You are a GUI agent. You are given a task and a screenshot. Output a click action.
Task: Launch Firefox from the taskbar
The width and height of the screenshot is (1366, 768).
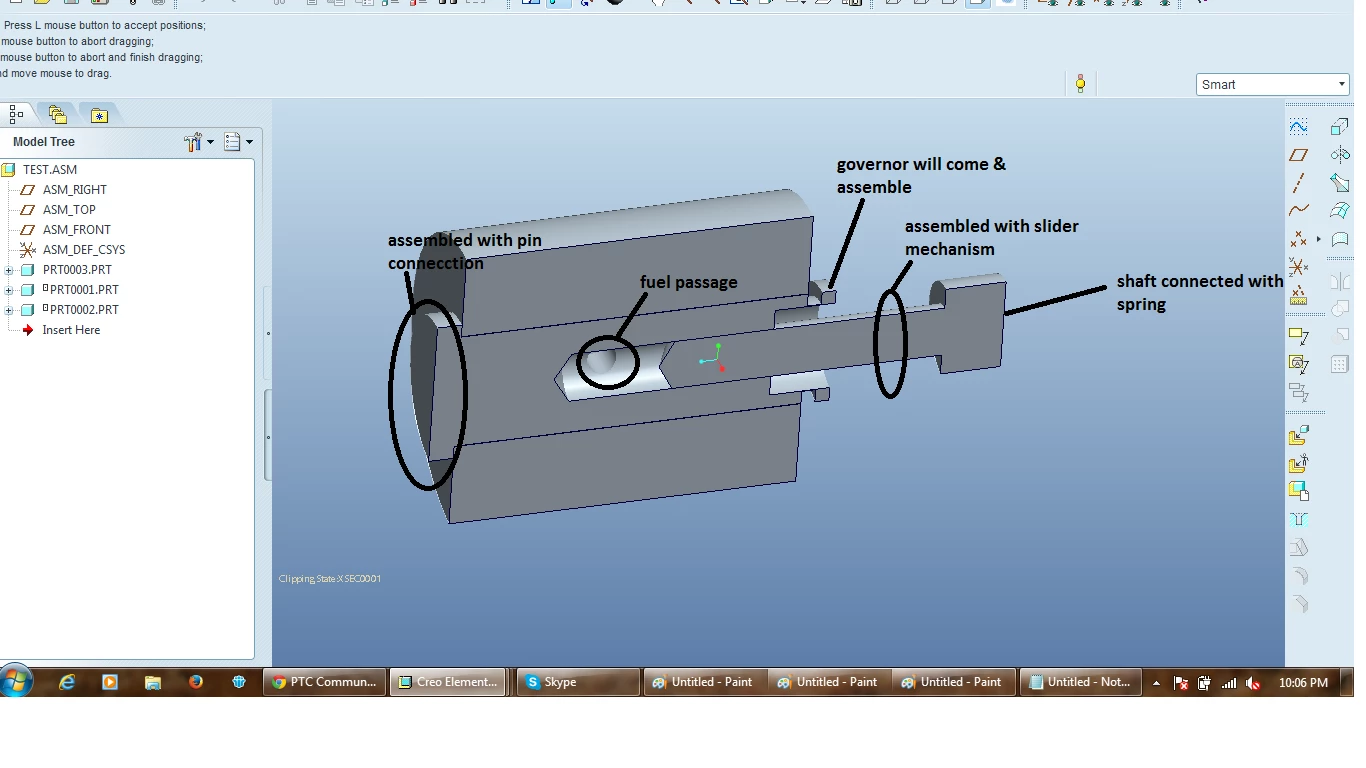tap(196, 682)
